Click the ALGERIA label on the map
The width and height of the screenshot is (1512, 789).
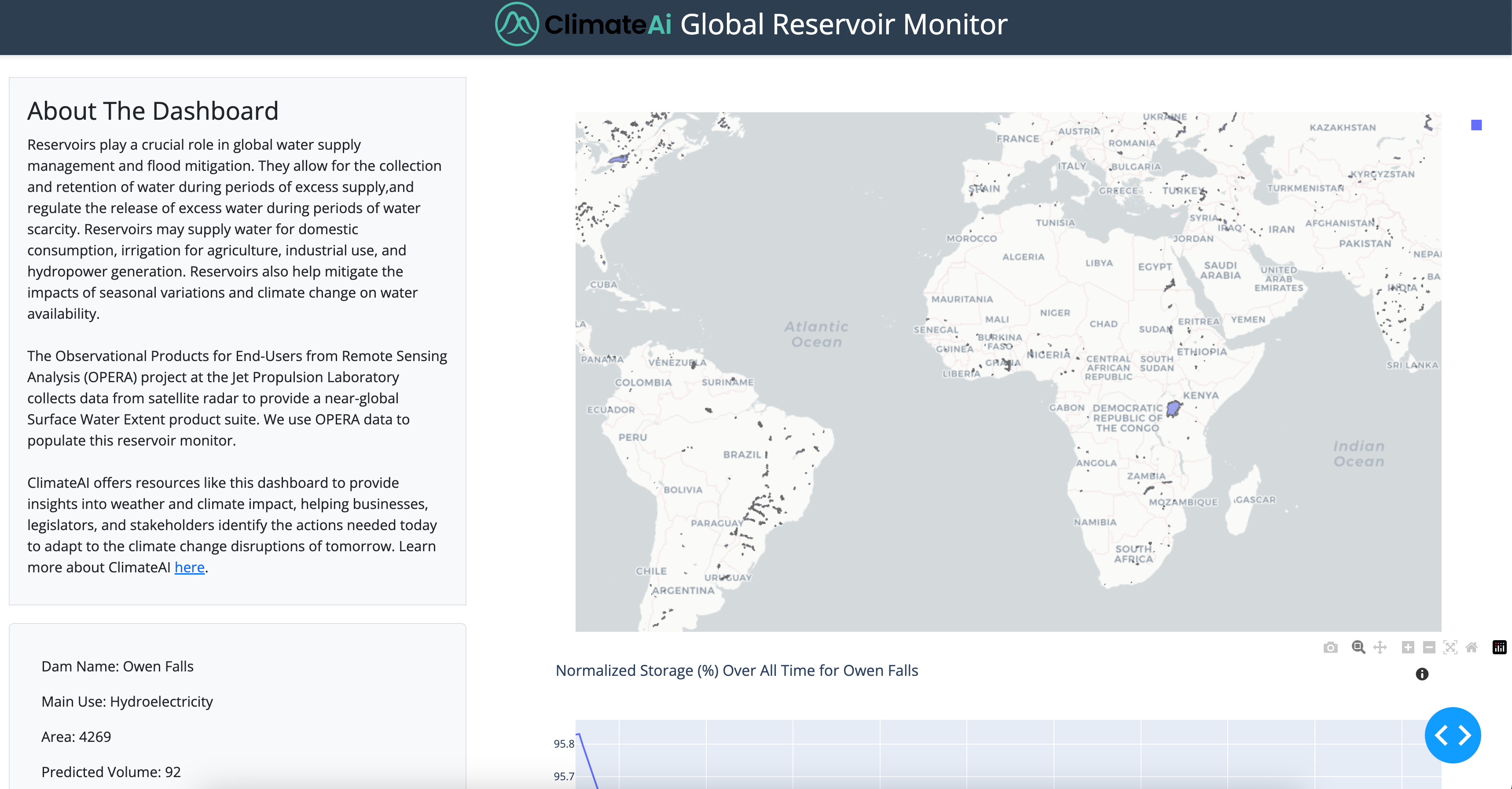(1023, 257)
